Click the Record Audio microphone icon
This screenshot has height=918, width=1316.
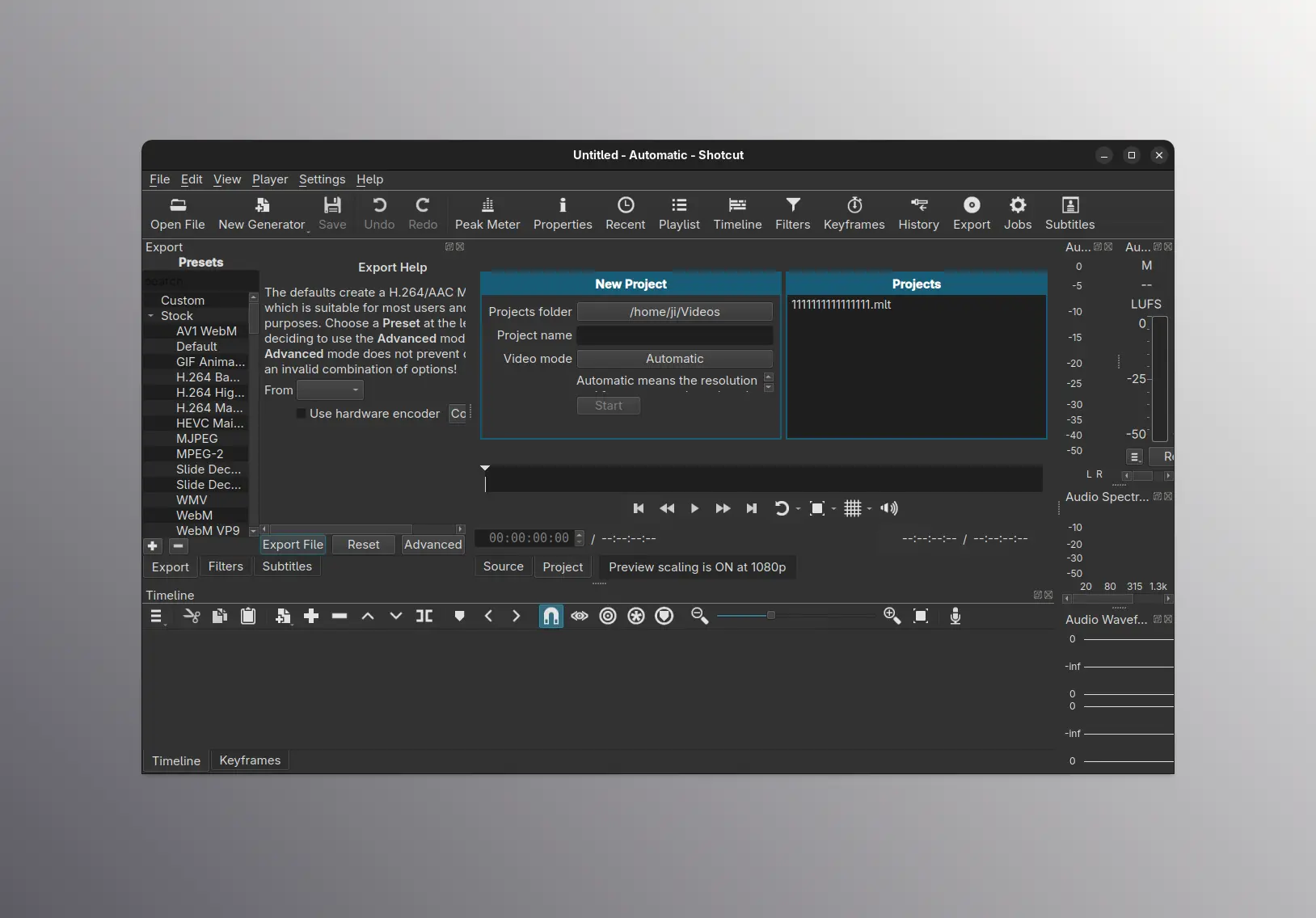pos(955,617)
